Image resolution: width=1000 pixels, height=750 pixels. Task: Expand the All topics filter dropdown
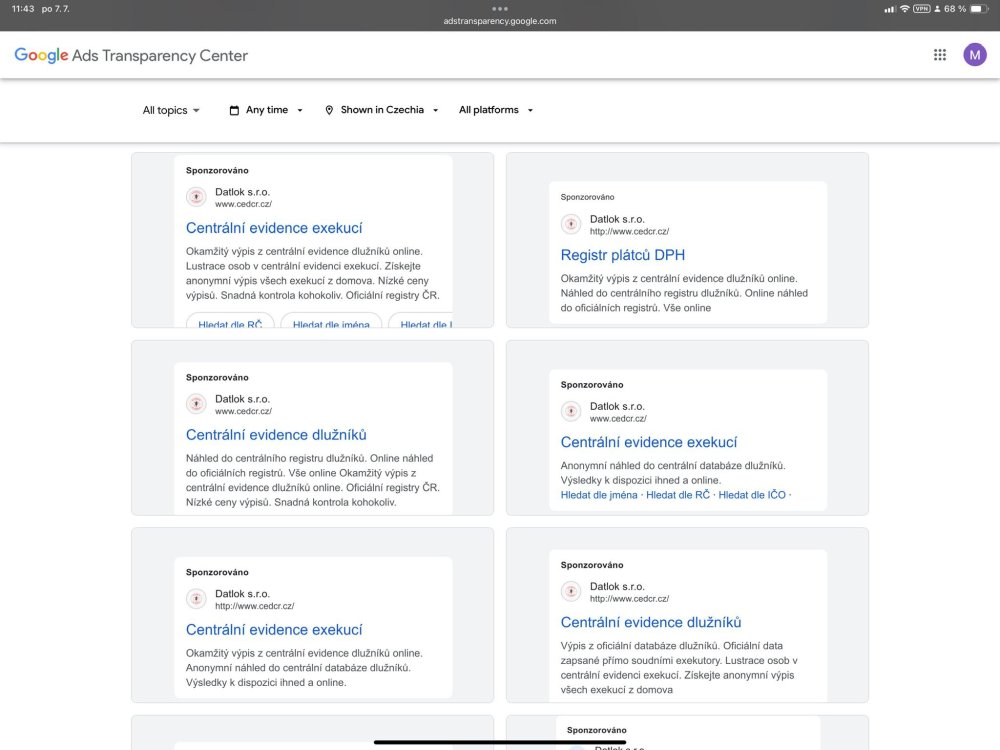[x=171, y=110]
